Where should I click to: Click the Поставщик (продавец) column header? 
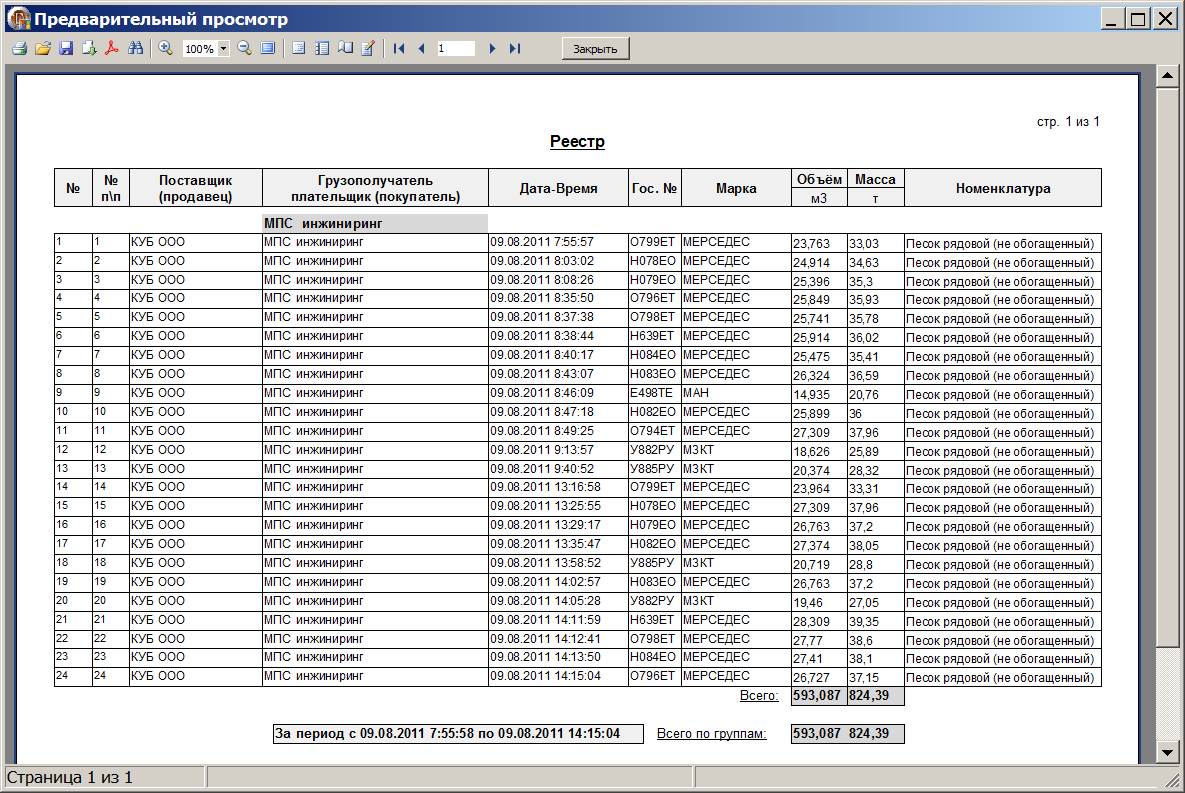pyautogui.click(x=196, y=188)
